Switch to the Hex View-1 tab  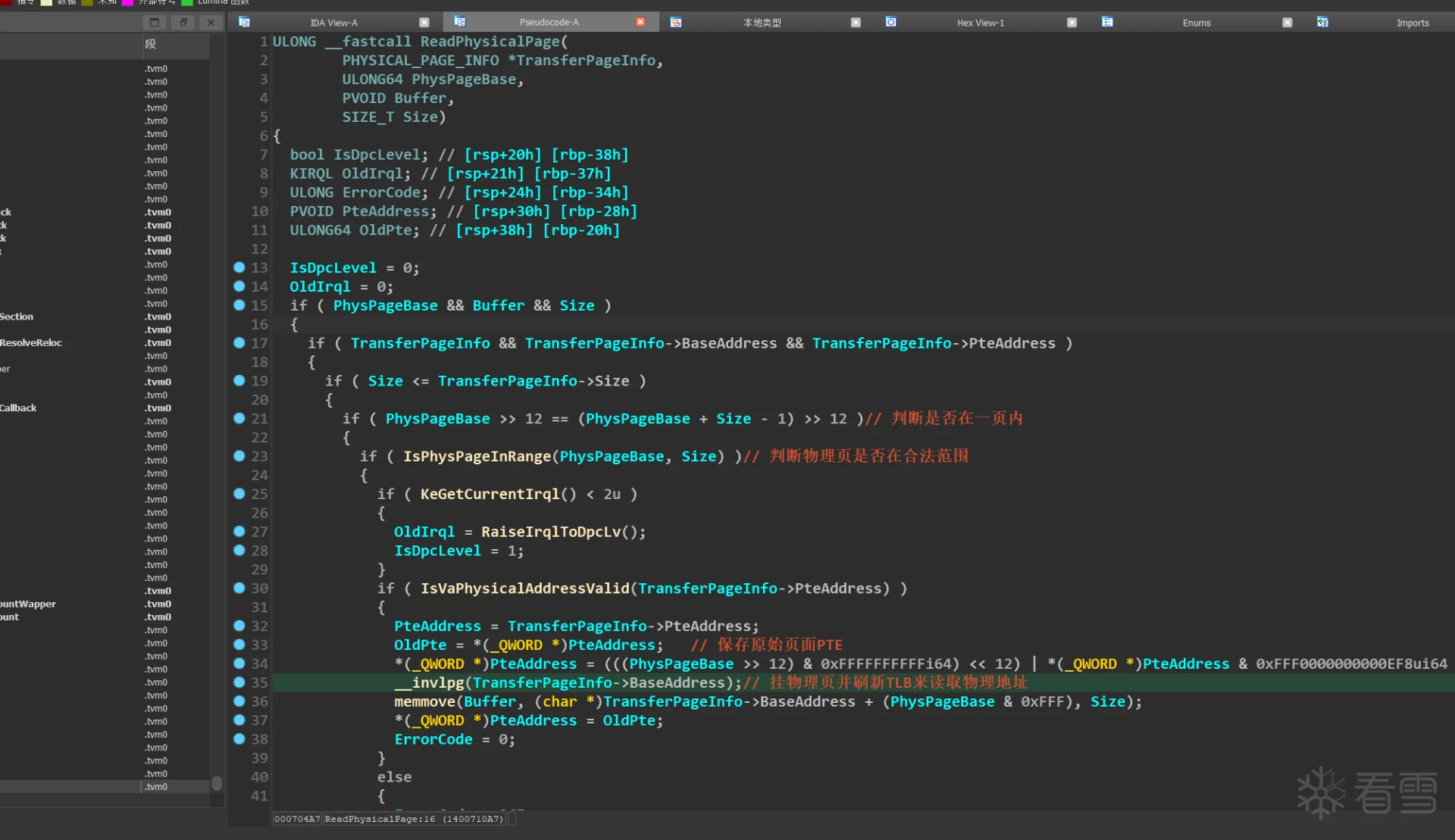pos(980,23)
